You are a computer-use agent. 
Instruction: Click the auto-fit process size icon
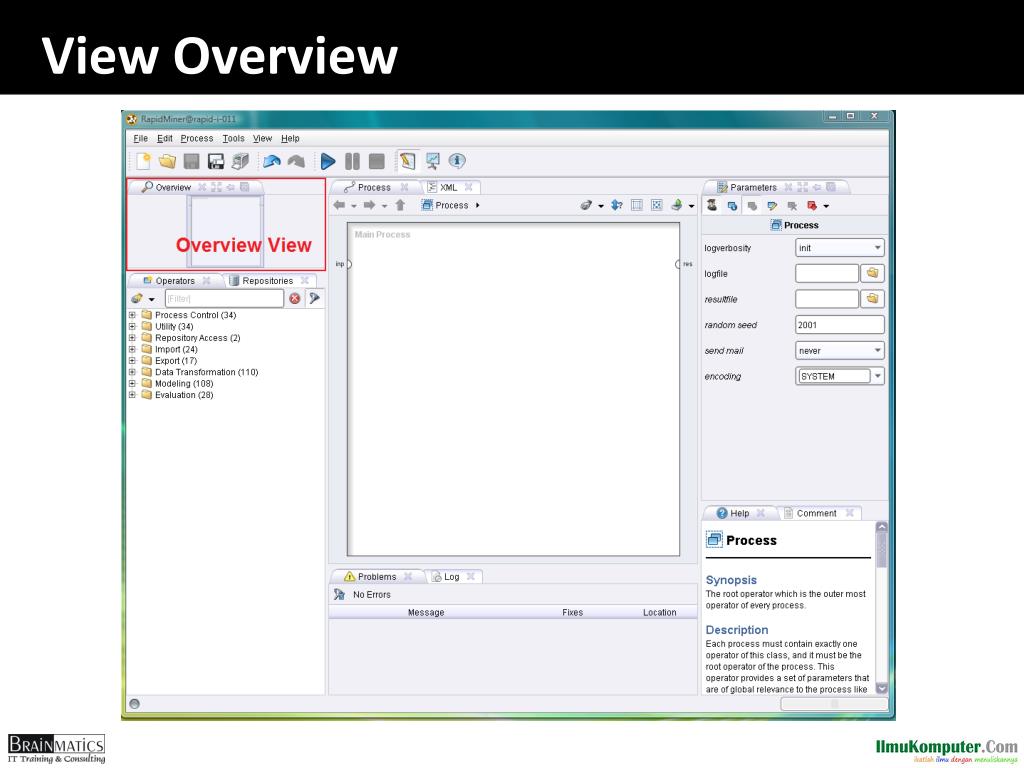pos(656,205)
